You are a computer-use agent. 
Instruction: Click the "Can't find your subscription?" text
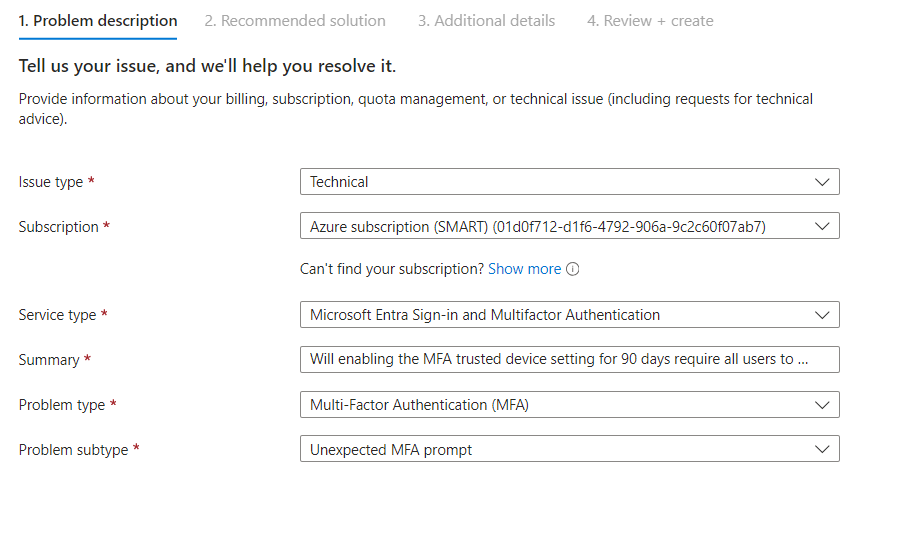pos(392,269)
